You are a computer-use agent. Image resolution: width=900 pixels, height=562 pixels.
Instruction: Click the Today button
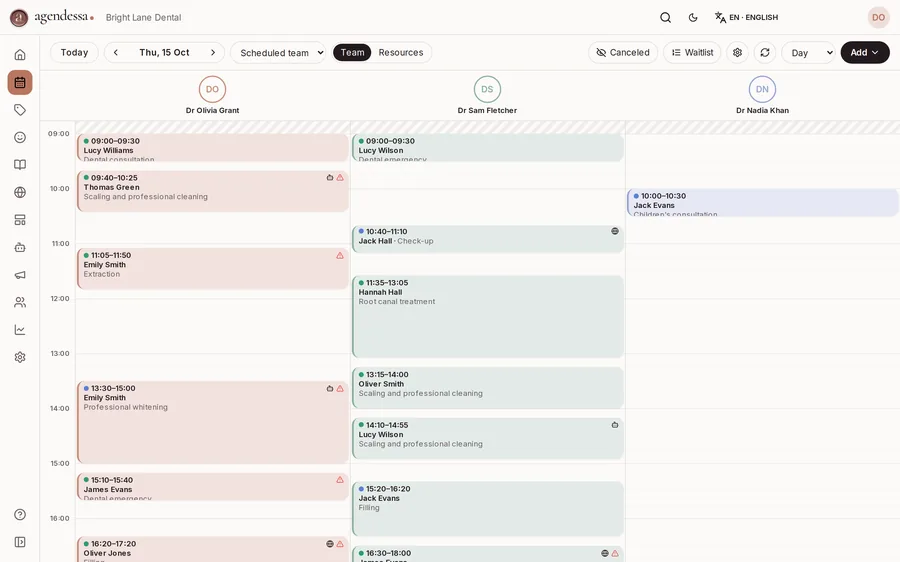pos(74,52)
